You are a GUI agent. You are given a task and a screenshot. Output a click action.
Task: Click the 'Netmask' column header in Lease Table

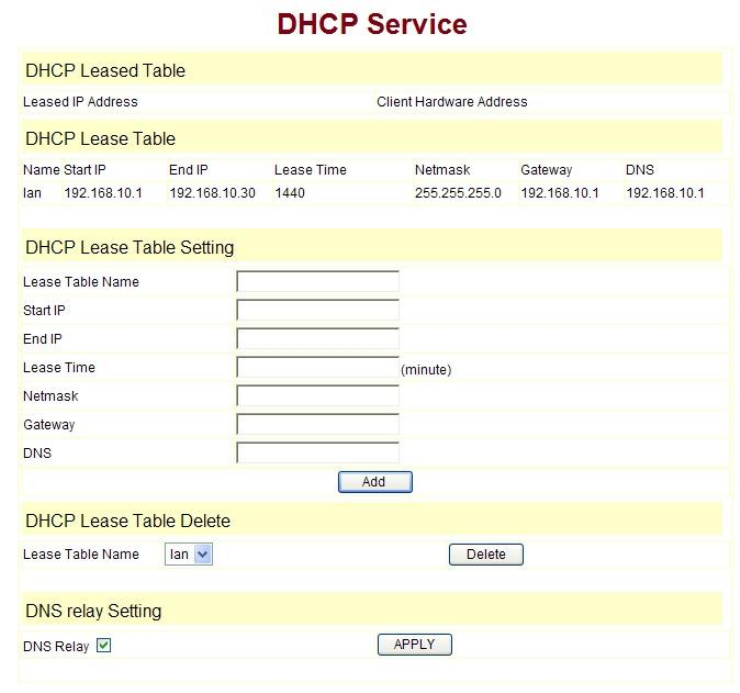442,170
